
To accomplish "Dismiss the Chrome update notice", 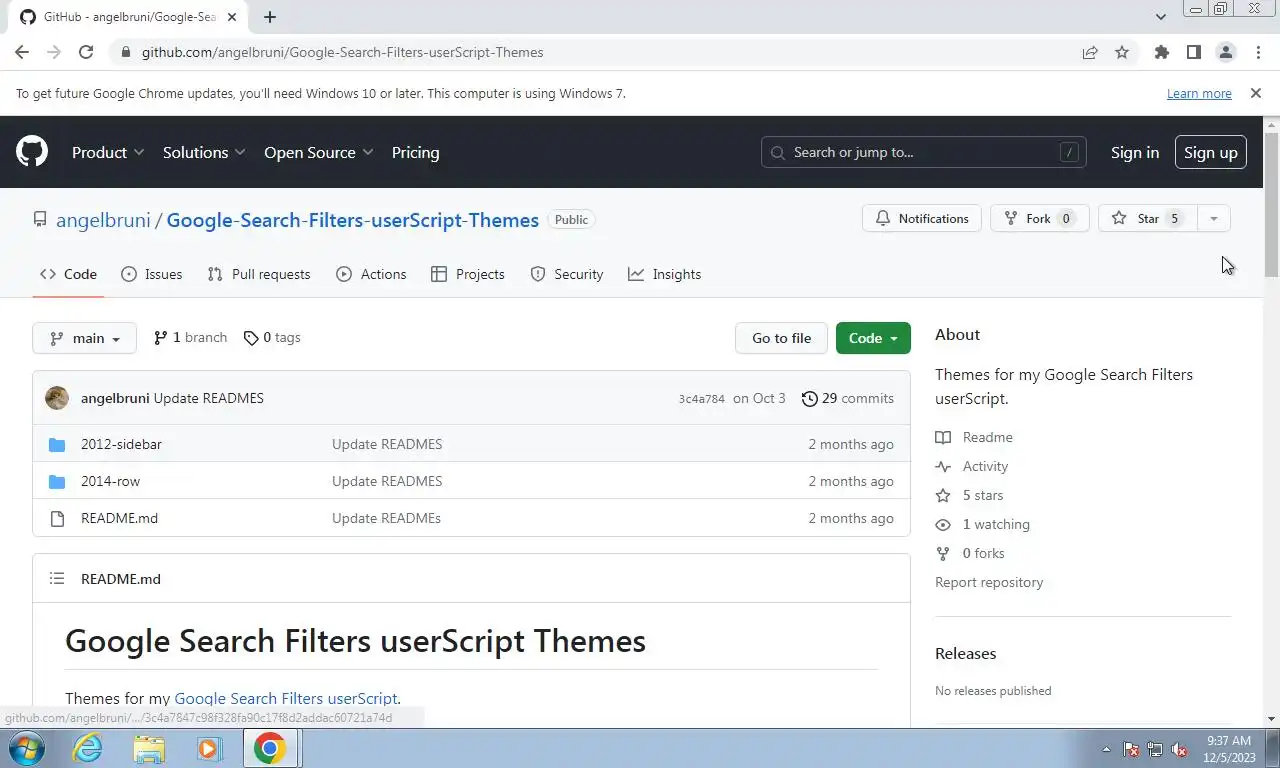I will tap(1255, 93).
